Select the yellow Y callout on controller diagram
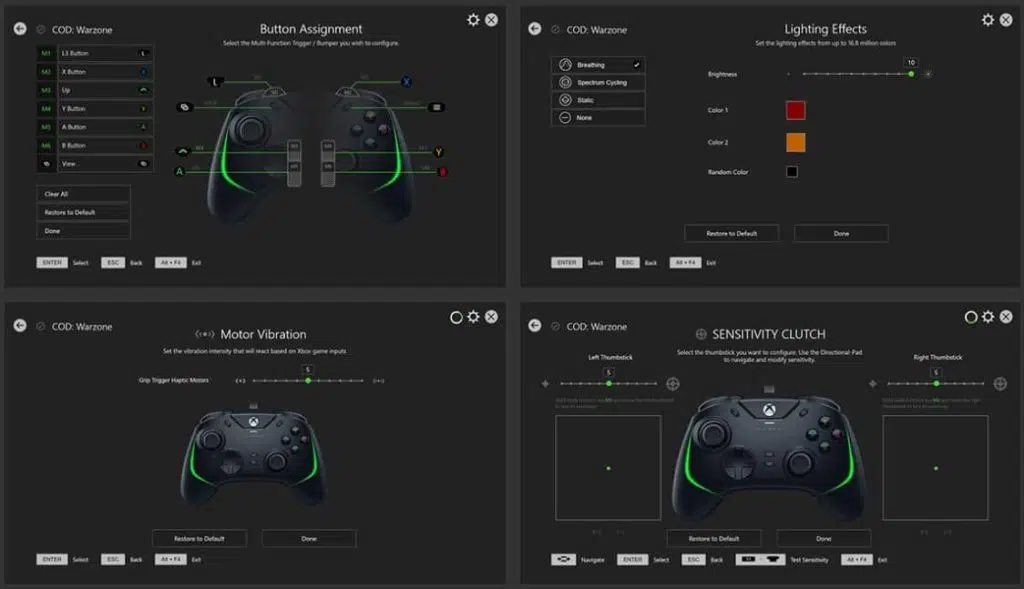The width and height of the screenshot is (1024, 589). coord(439,152)
